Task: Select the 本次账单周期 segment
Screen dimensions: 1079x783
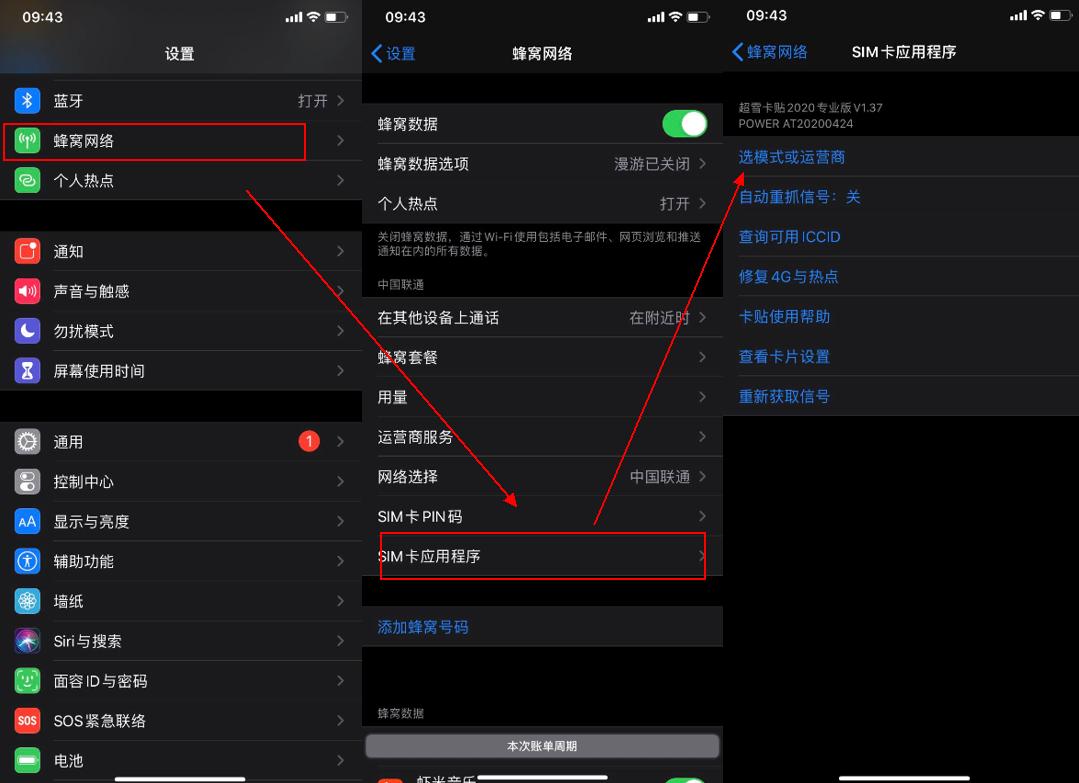Action: click(x=542, y=743)
